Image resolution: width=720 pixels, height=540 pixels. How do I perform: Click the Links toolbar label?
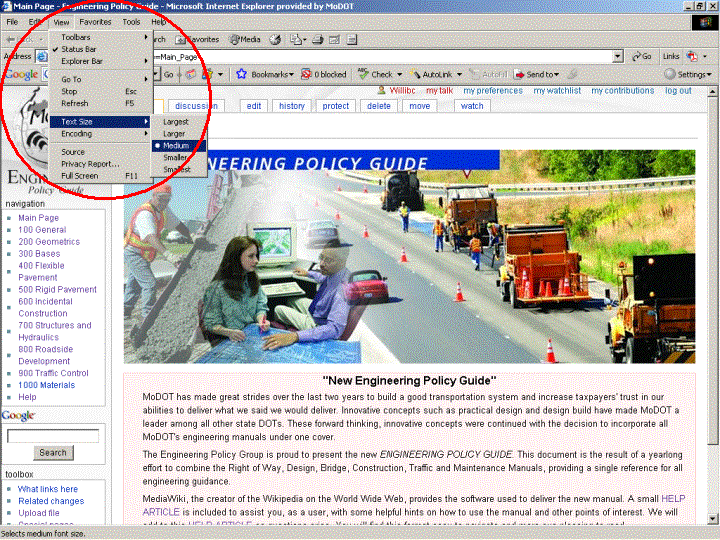(671, 56)
